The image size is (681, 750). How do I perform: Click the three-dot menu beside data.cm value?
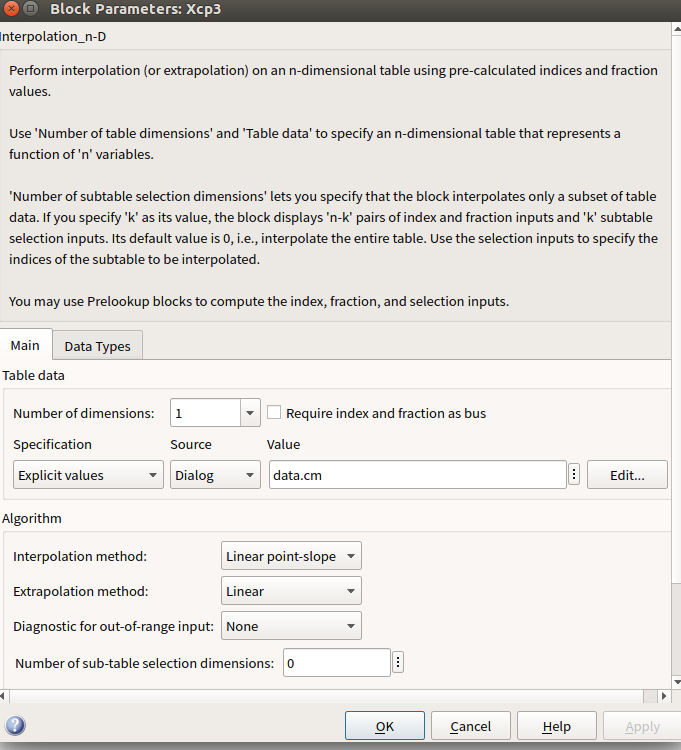tap(574, 474)
